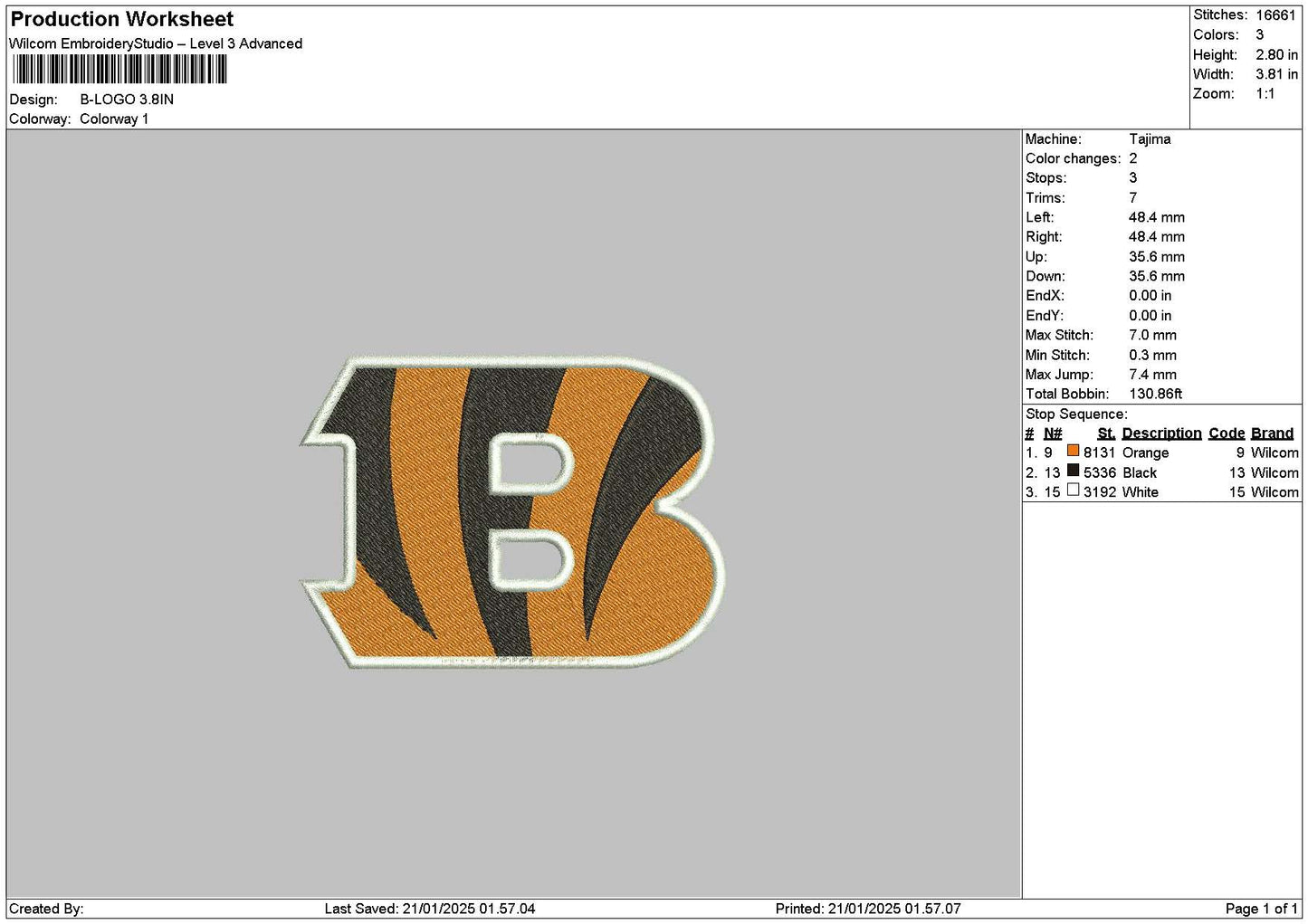Viewport: 1308px width, 924px height.
Task: Click 'Printed: 21/01/2025 01.57.07' footer text
Action: pyautogui.click(x=868, y=910)
